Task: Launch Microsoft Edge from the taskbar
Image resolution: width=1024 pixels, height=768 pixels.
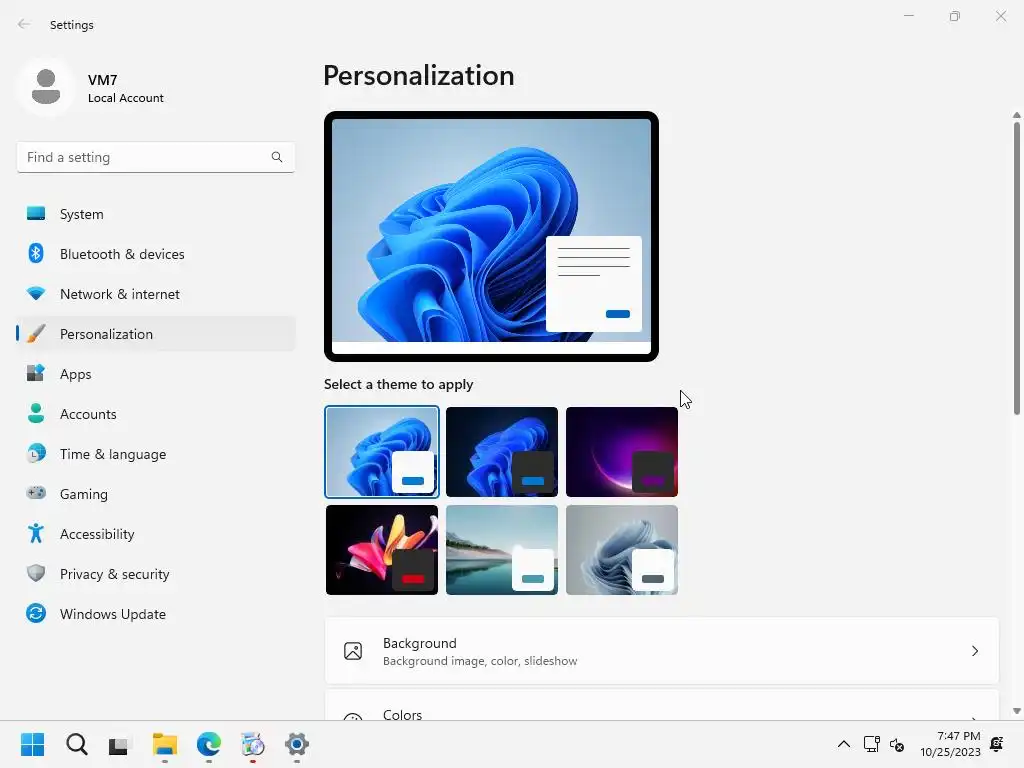Action: 209,744
